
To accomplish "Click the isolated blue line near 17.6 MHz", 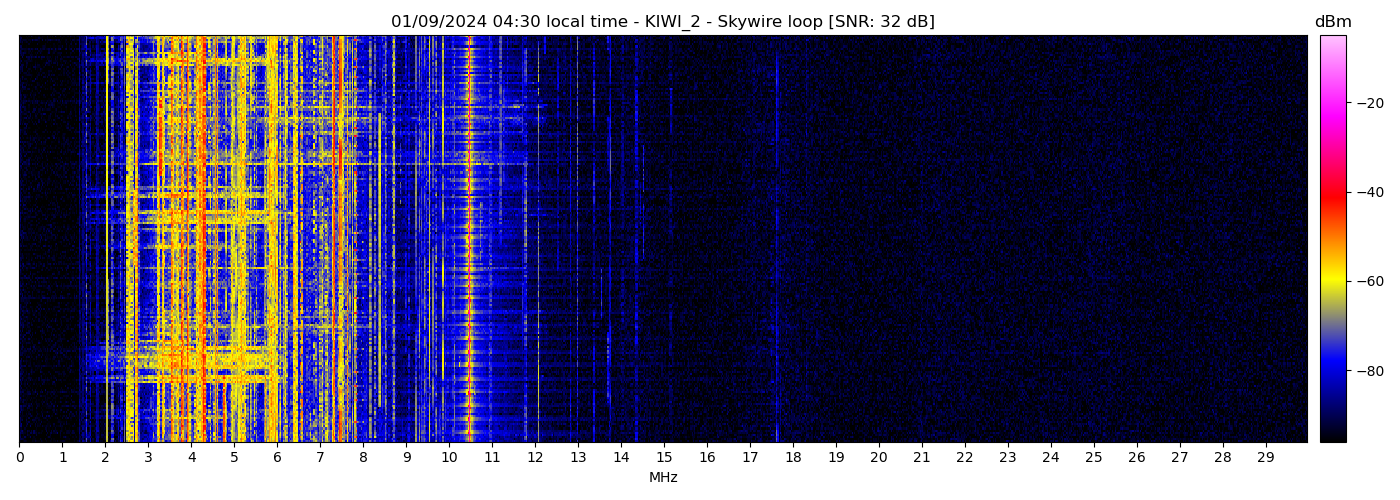I will click(x=776, y=240).
